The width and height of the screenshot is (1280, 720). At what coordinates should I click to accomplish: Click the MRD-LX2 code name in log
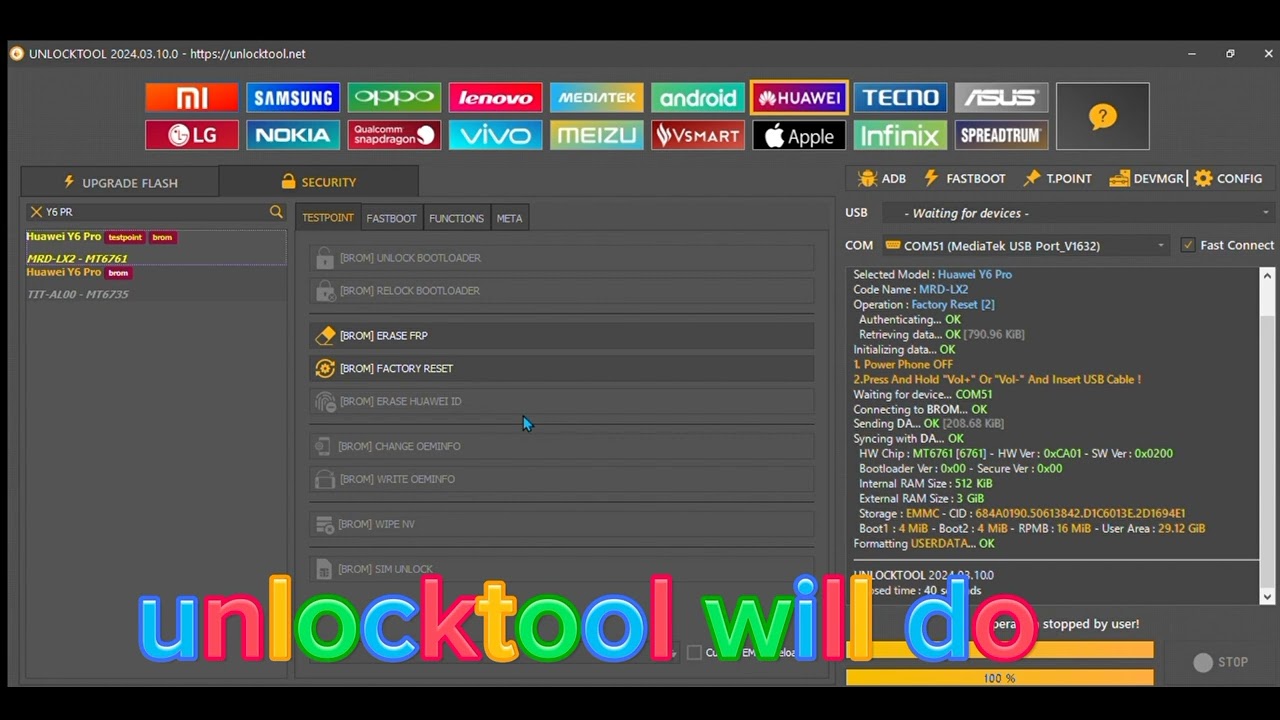point(943,289)
